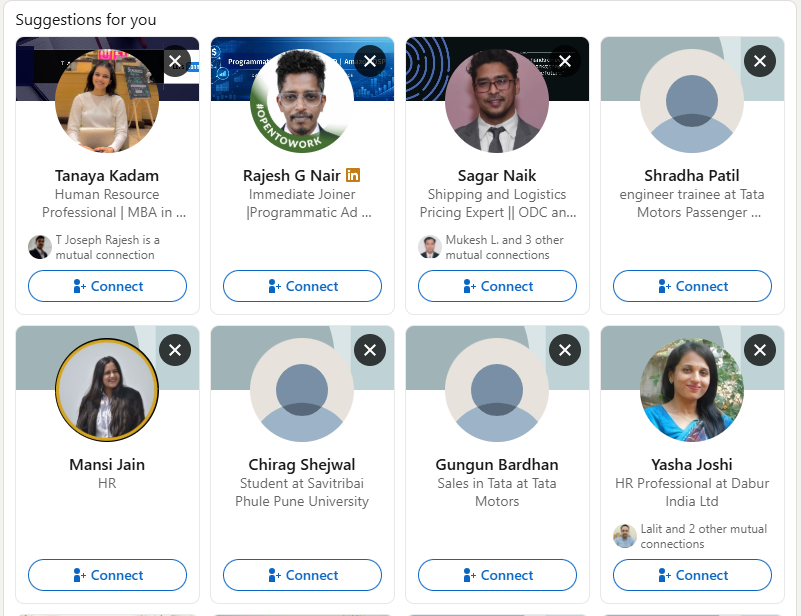Connect with Yasha Joshi
This screenshot has width=801, height=616.
point(692,575)
